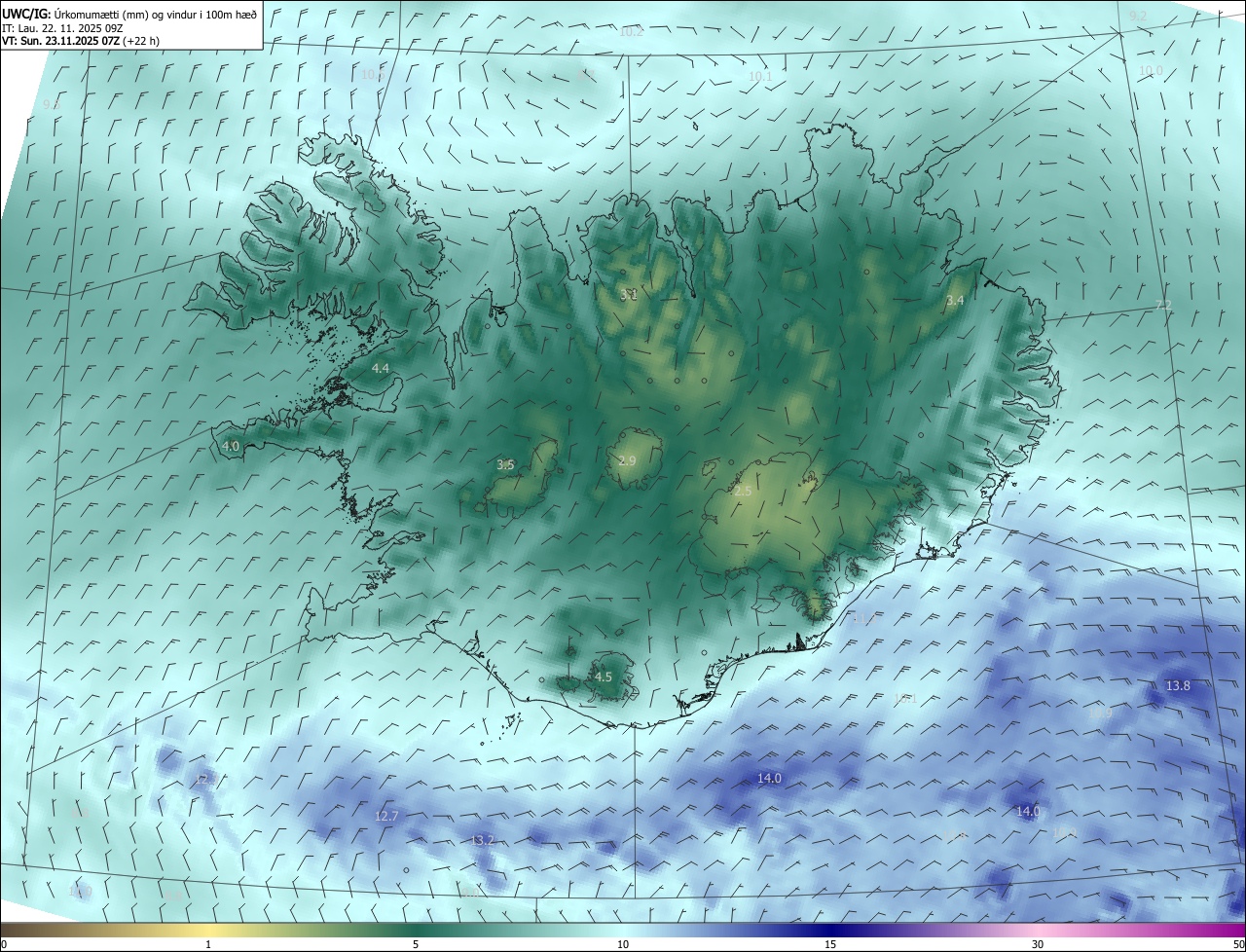Click the 50 tick label on the color scale
Viewport: 1246px width, 952px height.
(x=1238, y=944)
